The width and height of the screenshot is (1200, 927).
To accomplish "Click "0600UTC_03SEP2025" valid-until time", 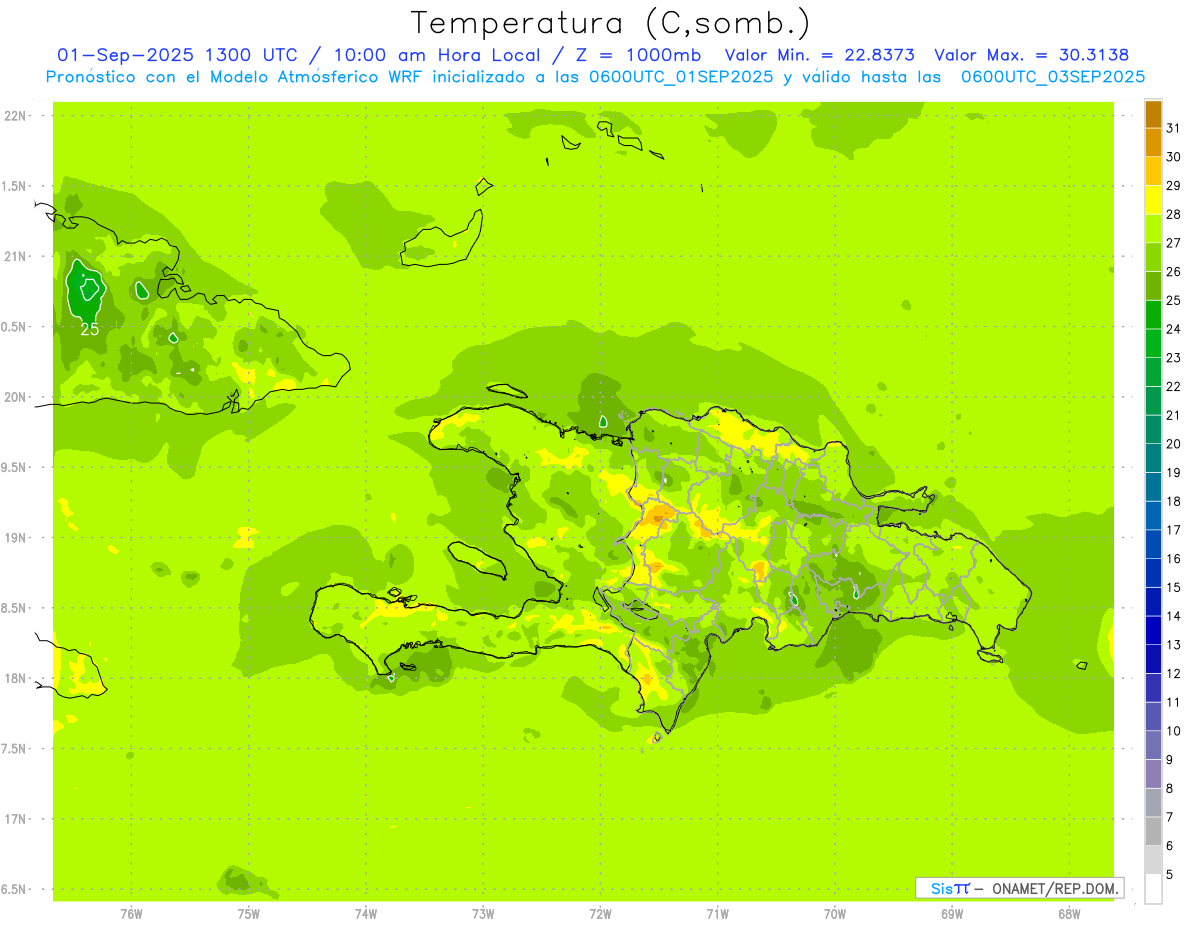I will click(1052, 77).
